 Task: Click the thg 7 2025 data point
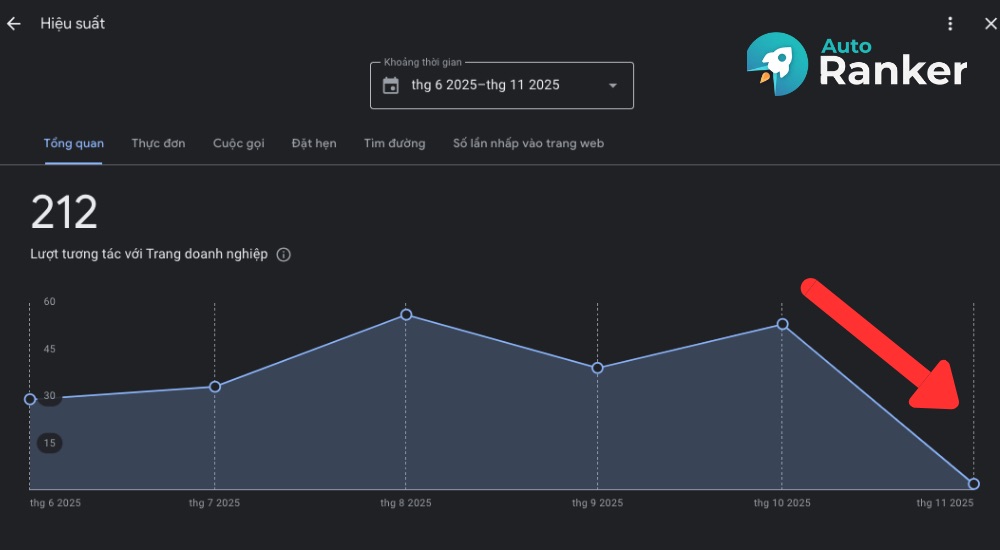[215, 387]
